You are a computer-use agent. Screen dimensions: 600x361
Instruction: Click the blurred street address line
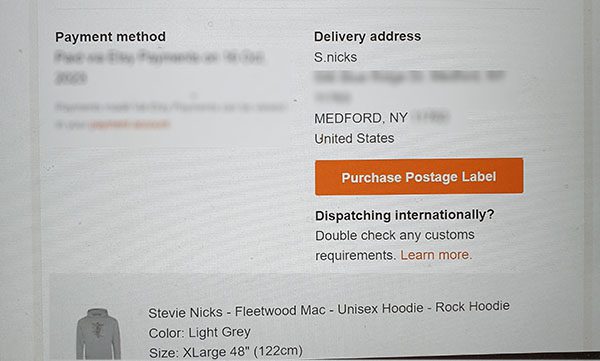click(410, 77)
